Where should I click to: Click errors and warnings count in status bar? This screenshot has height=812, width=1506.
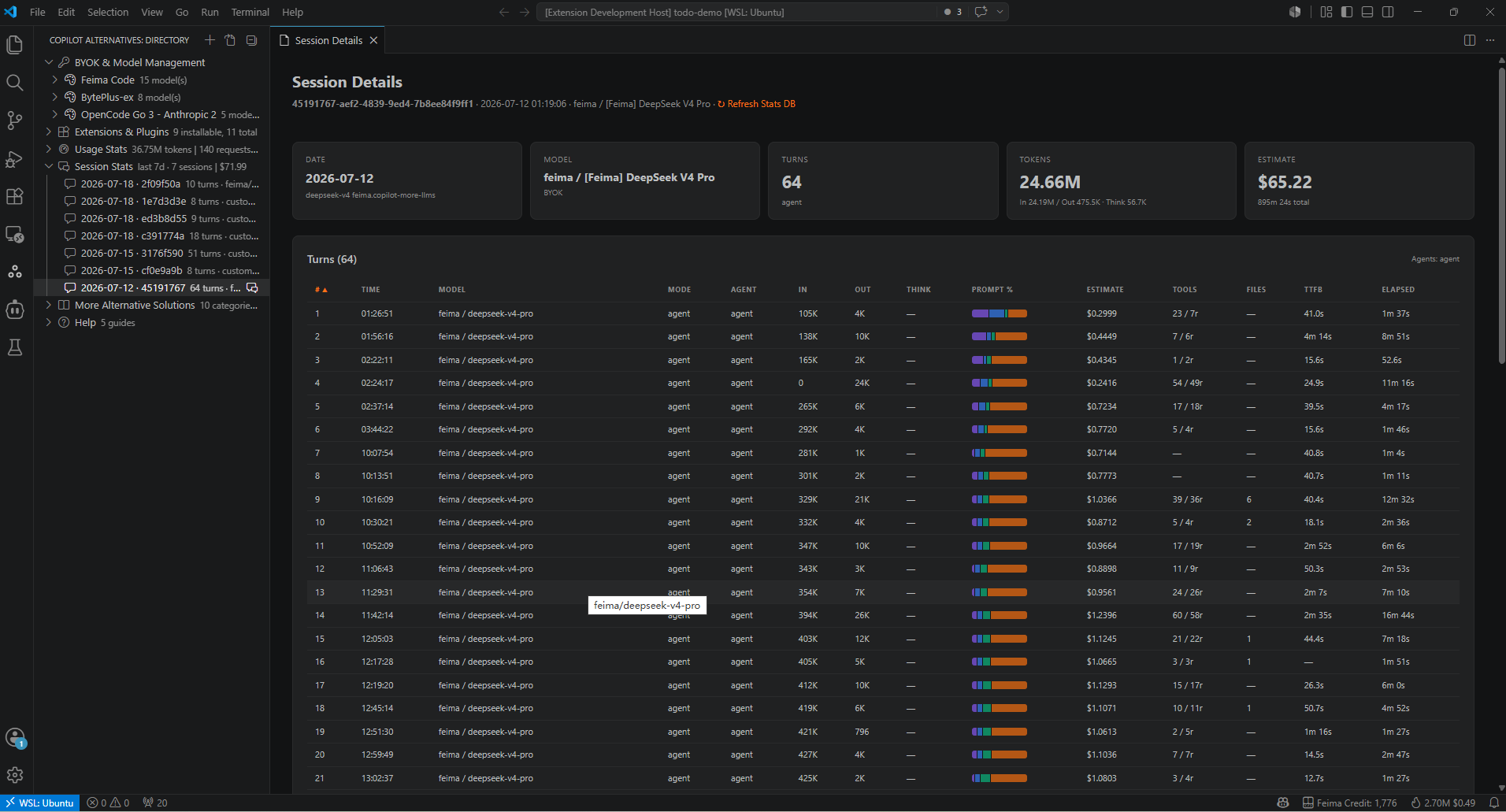pyautogui.click(x=108, y=803)
